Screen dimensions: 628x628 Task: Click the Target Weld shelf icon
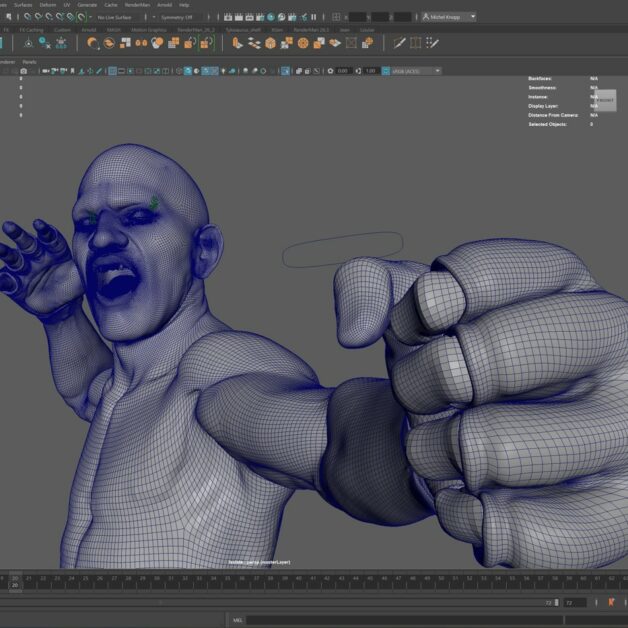[416, 43]
